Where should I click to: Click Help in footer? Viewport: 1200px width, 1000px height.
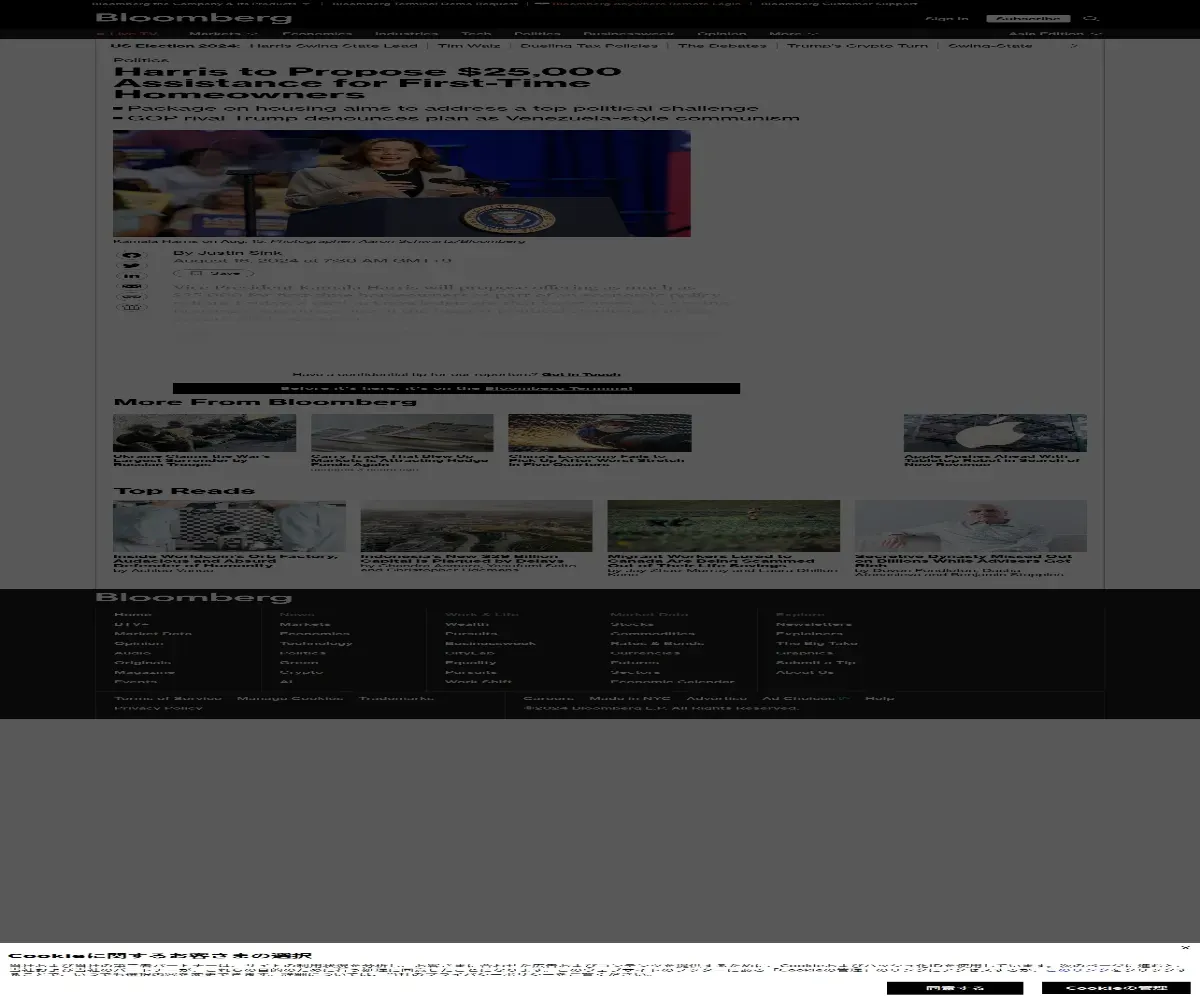pyautogui.click(x=880, y=698)
